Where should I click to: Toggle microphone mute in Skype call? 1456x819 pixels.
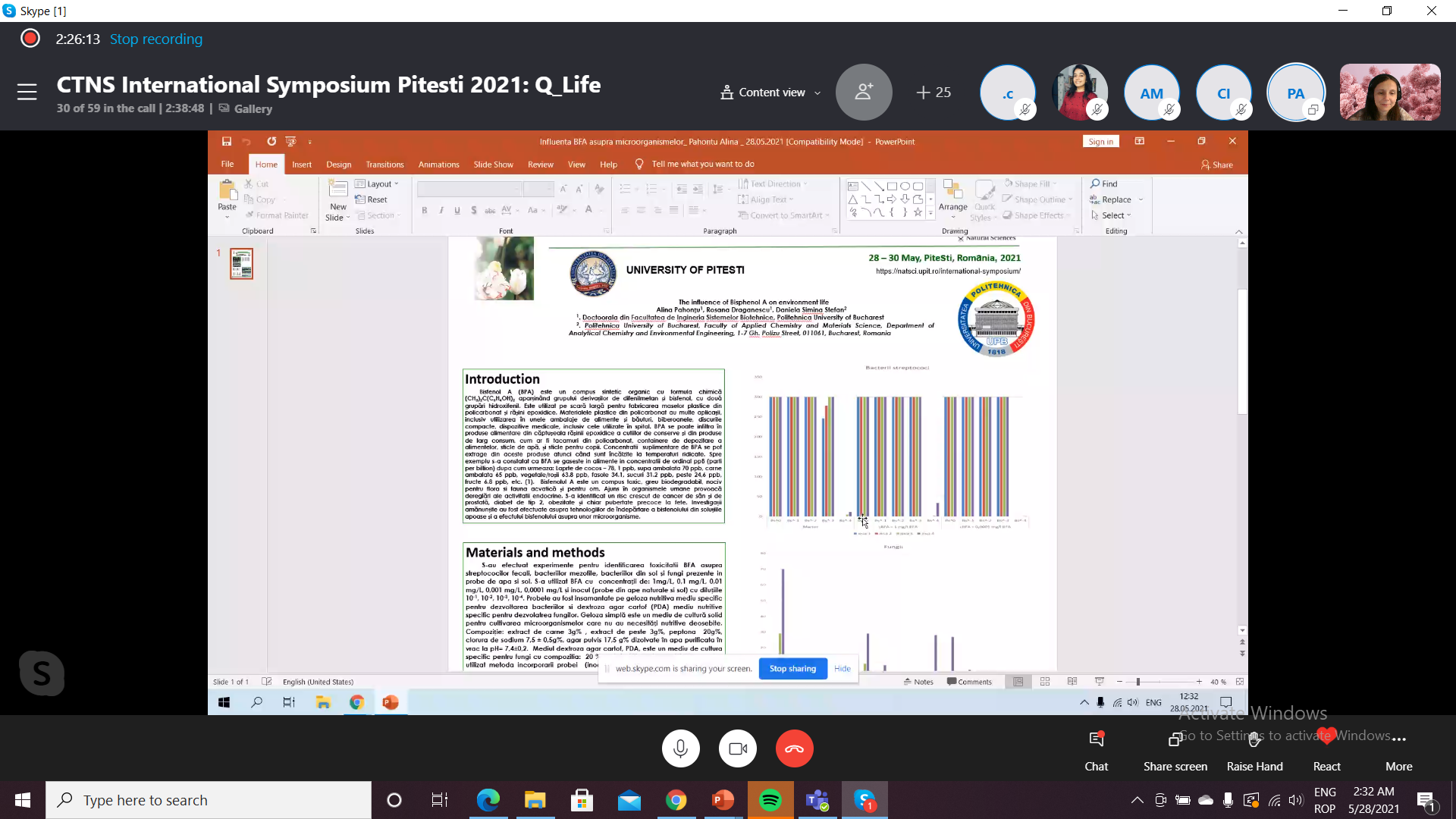(680, 748)
